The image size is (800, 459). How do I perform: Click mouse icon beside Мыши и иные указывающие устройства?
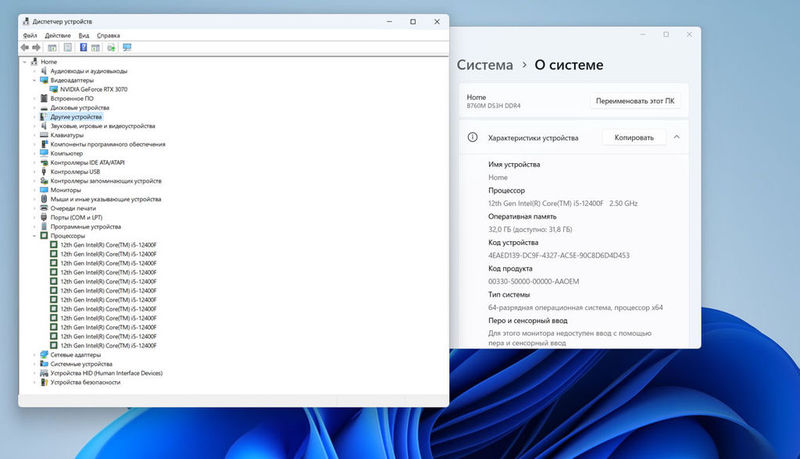tap(44, 199)
